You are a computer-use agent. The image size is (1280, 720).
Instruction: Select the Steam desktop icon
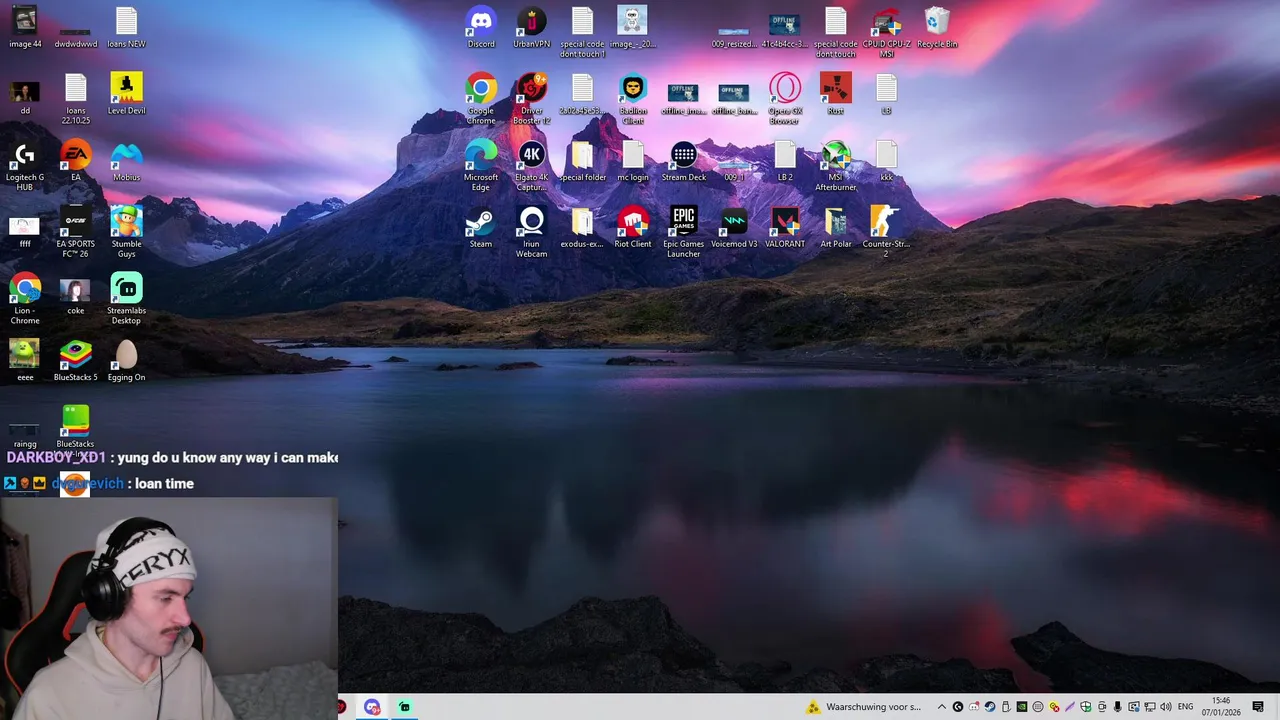(x=481, y=227)
